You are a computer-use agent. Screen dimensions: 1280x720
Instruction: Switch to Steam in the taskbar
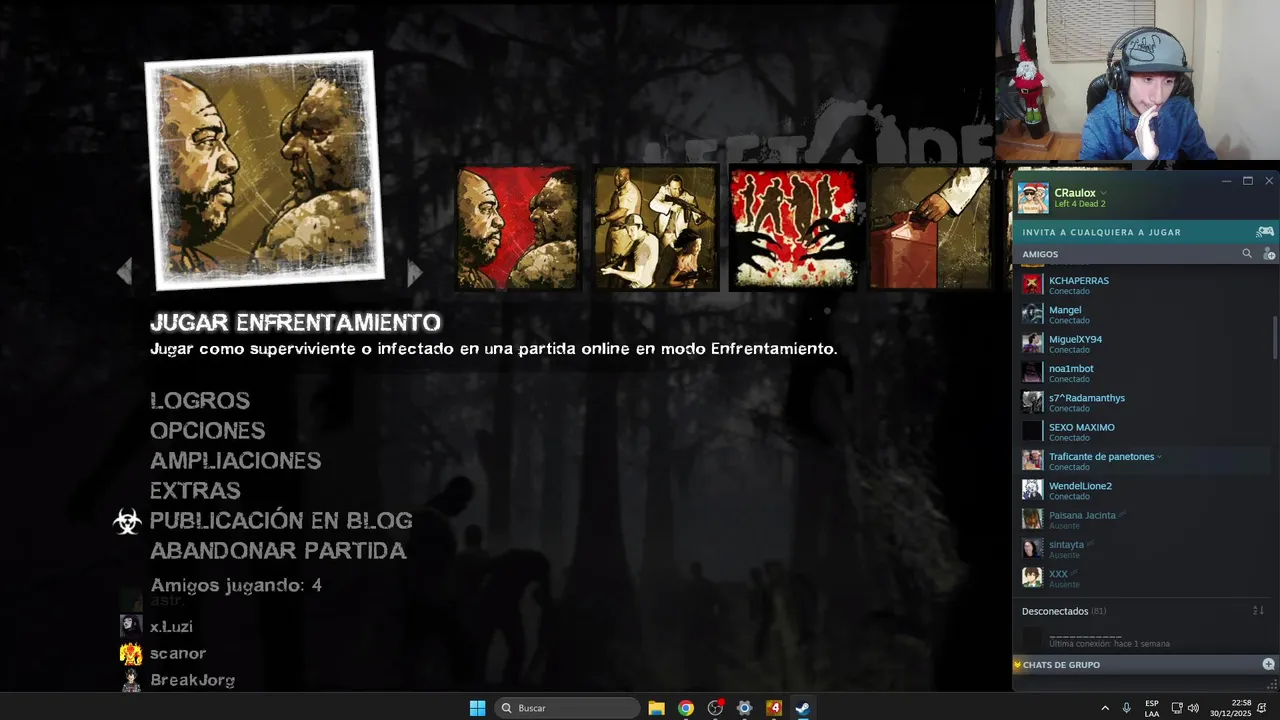point(802,708)
